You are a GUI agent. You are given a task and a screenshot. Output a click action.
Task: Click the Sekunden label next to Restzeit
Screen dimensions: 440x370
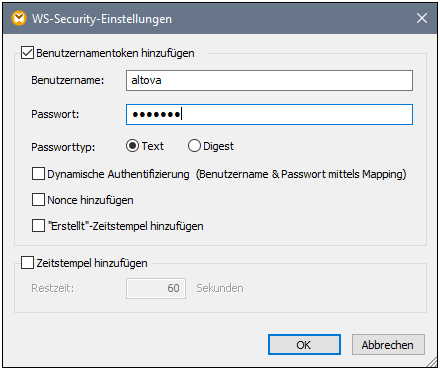[x=220, y=288]
